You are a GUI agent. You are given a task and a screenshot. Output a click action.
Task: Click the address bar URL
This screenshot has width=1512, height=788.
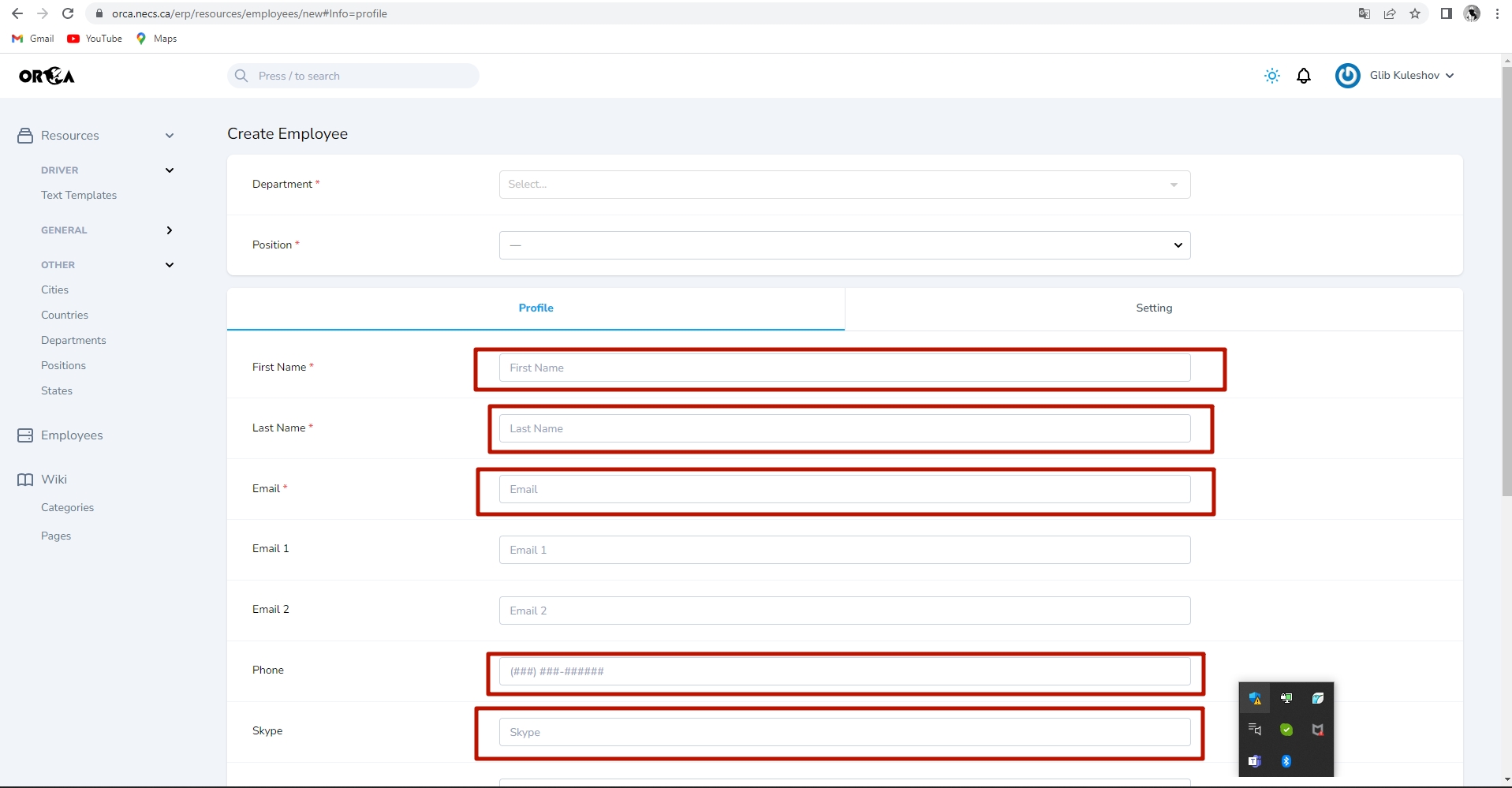pyautogui.click(x=249, y=13)
